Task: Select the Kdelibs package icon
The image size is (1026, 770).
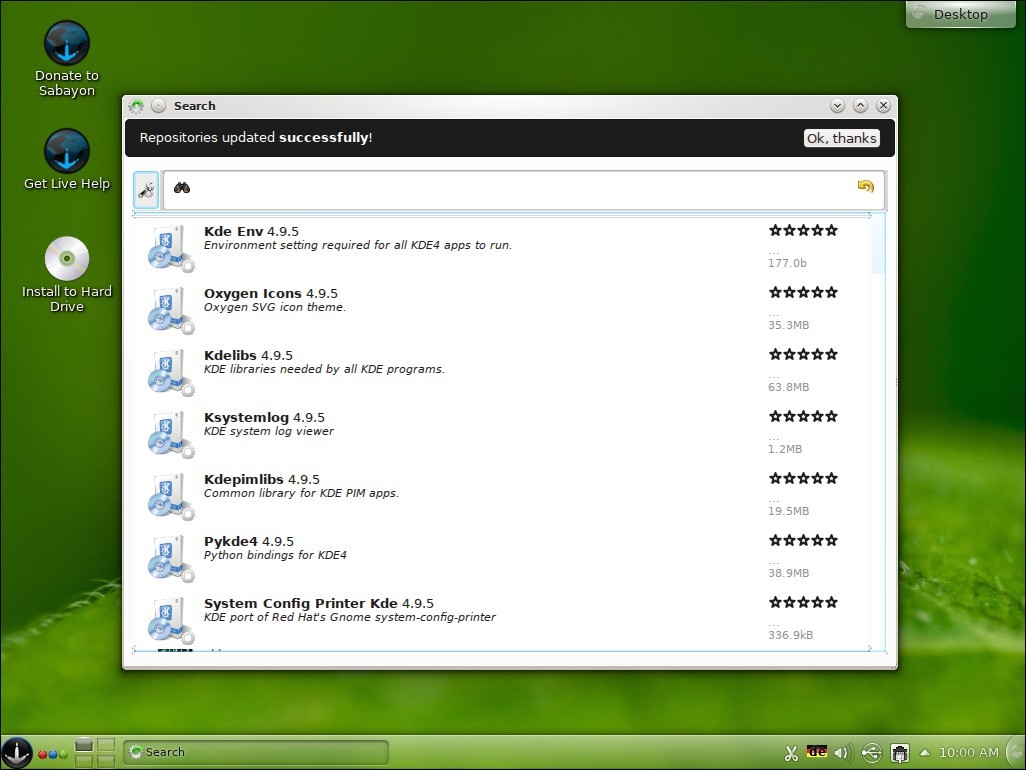Action: tap(170, 372)
